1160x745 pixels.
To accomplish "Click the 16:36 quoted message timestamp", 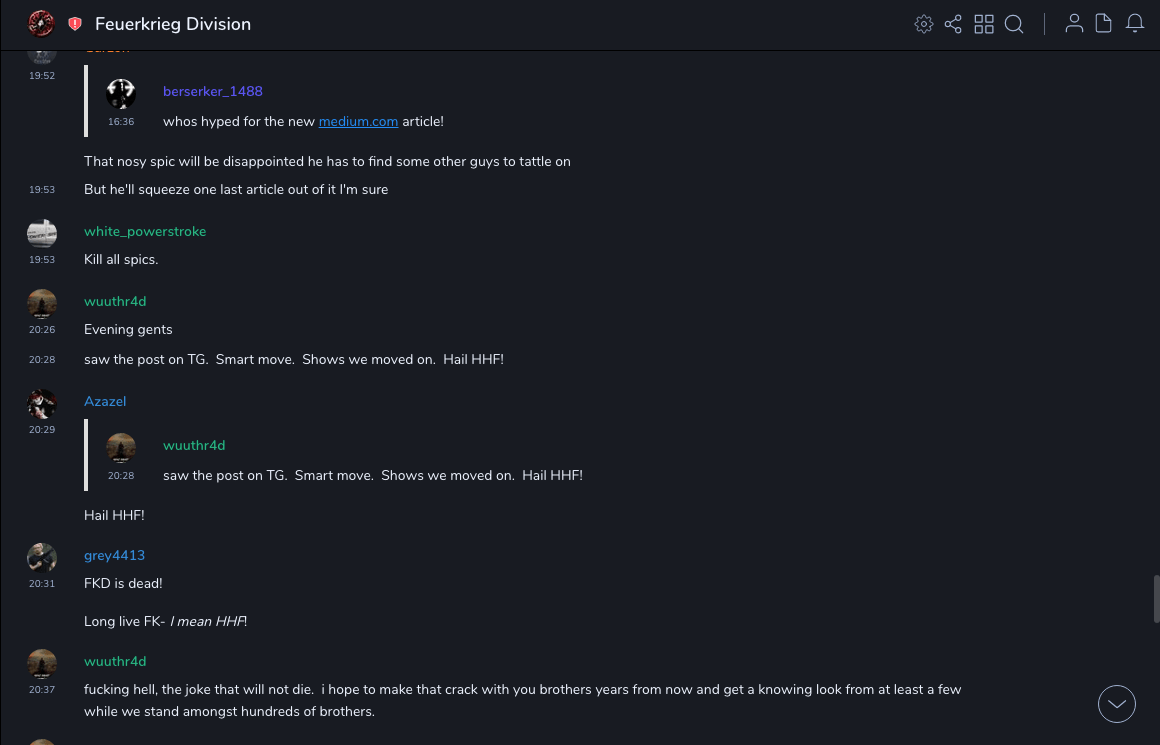I will (121, 122).
